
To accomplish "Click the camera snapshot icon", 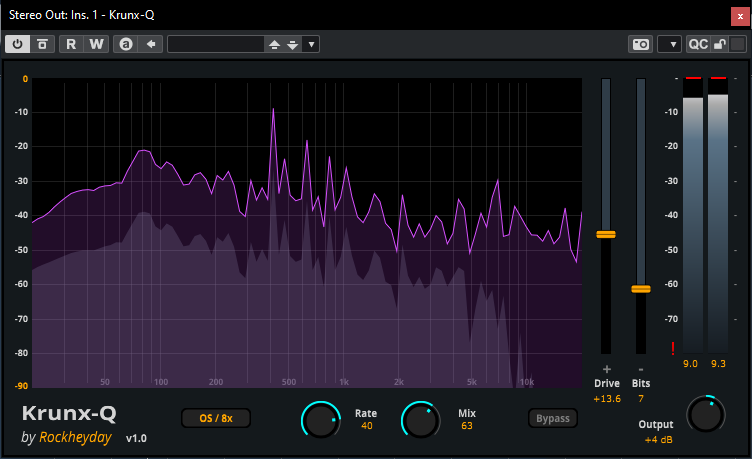I will tap(641, 44).
